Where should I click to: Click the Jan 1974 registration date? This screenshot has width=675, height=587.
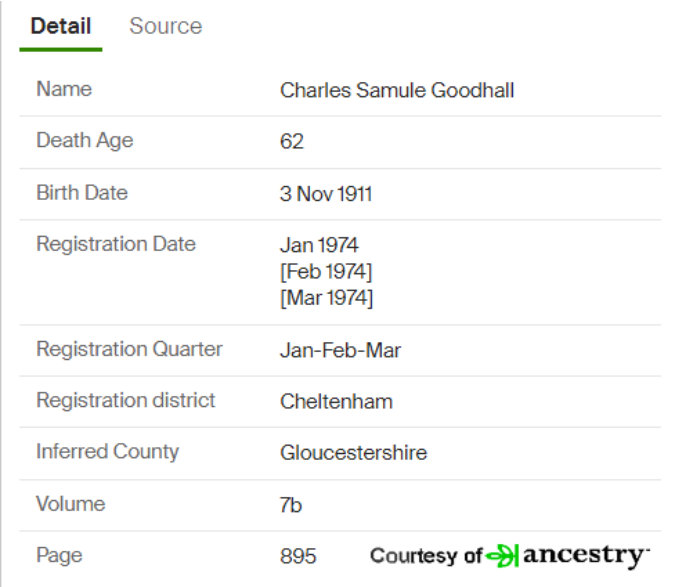point(319,245)
